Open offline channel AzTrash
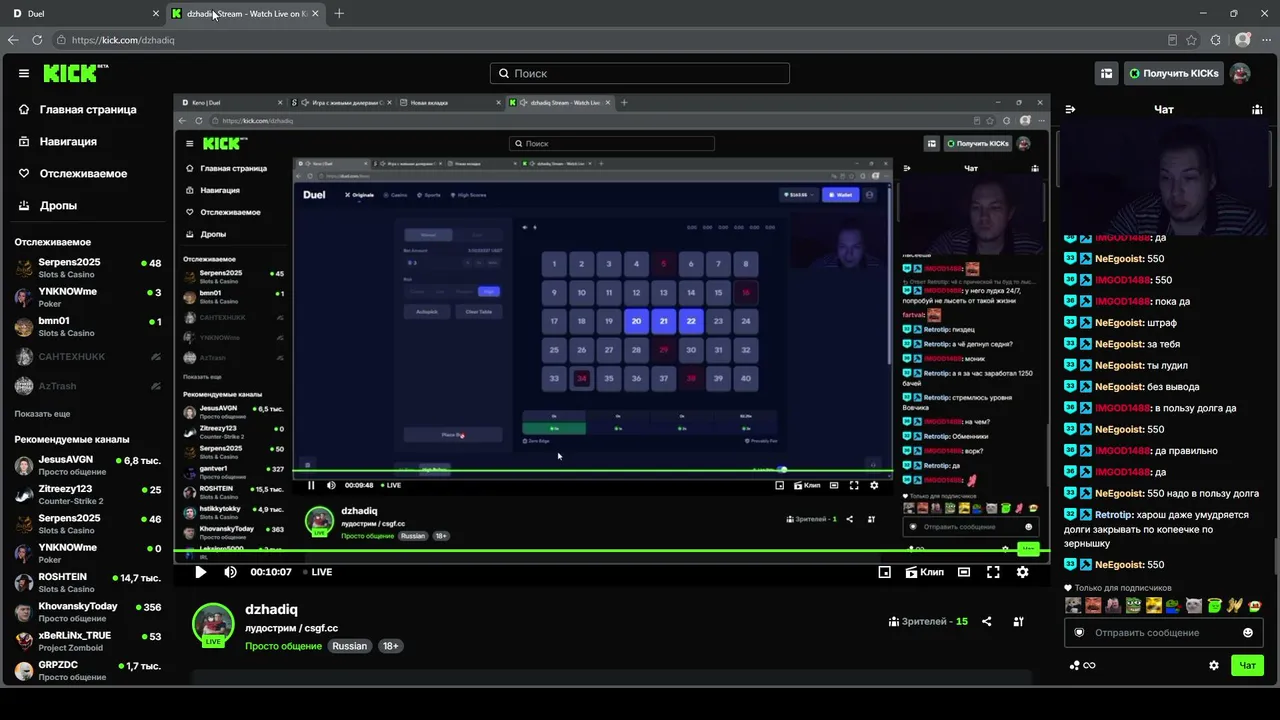Screen dimensions: 1280x720 87,385
